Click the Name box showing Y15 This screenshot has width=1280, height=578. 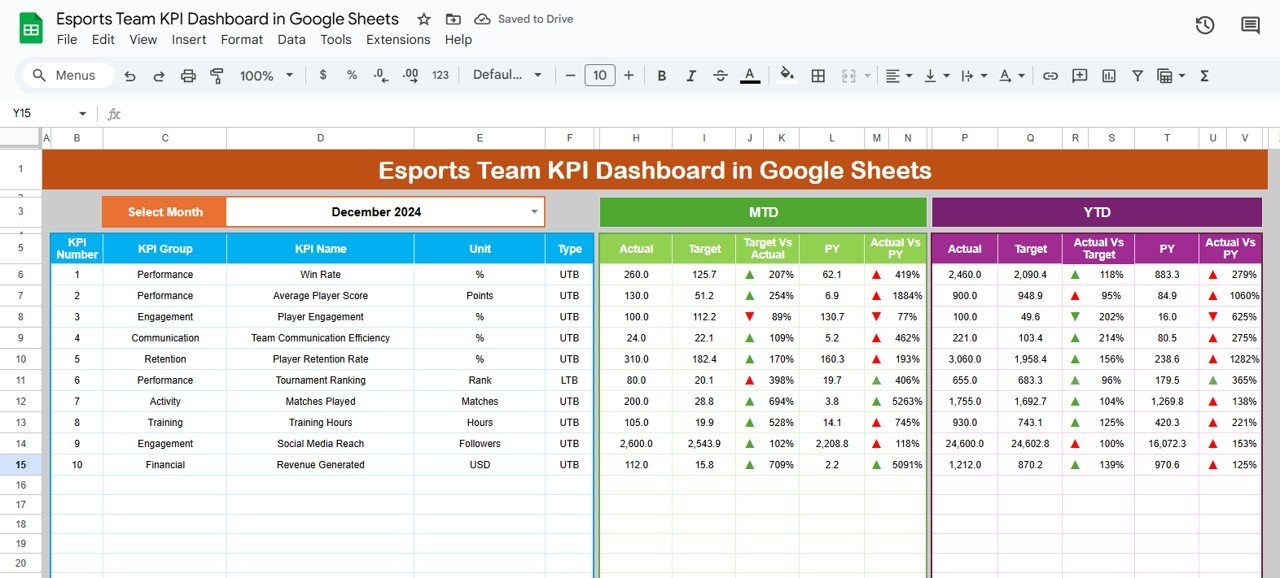40,114
